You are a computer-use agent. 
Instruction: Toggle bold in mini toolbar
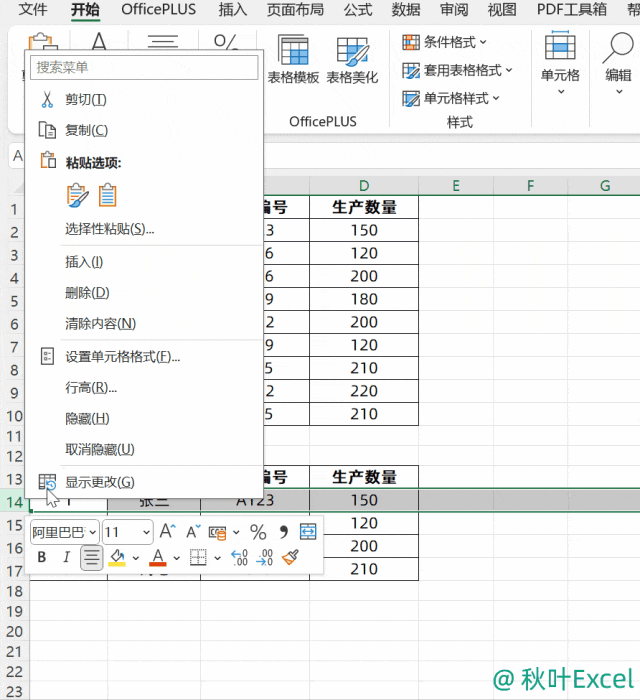tap(42, 557)
